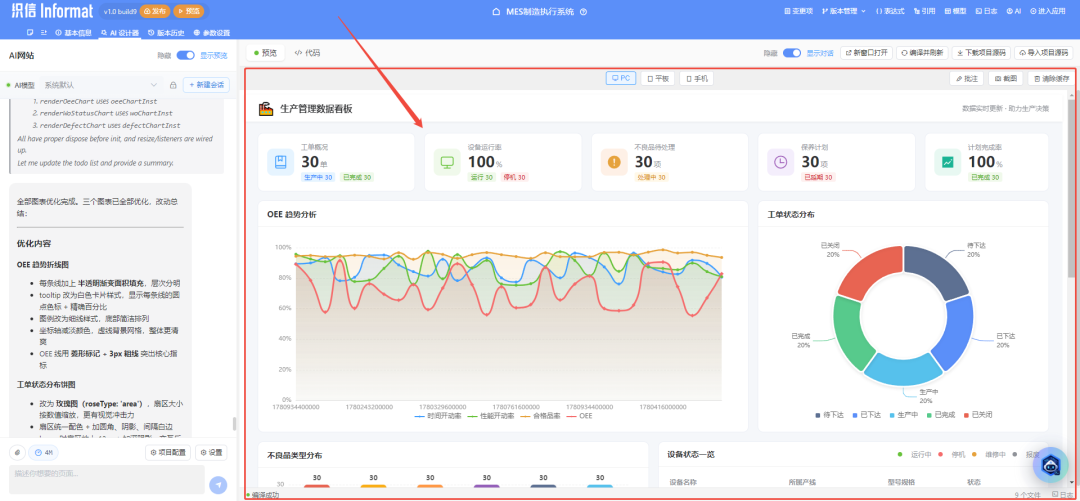This screenshot has height=501, width=1080.
Task: Select the 平板 device preview
Action: pyautogui.click(x=658, y=79)
